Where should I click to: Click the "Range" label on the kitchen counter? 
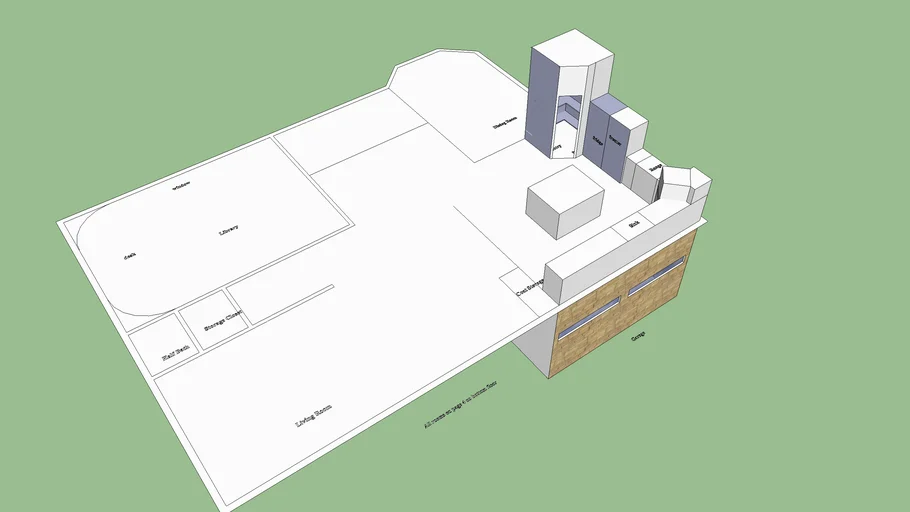[x=655, y=168]
